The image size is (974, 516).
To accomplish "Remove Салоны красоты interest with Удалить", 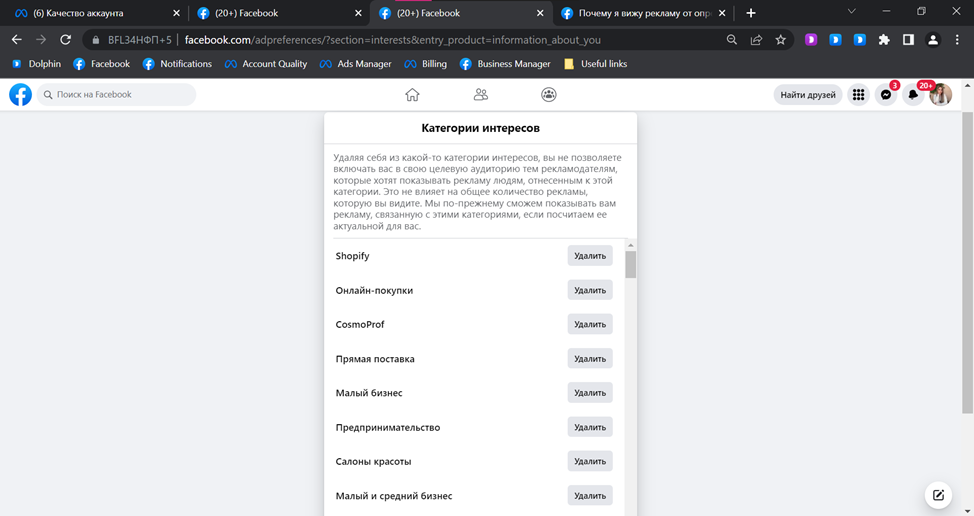I will pos(589,461).
